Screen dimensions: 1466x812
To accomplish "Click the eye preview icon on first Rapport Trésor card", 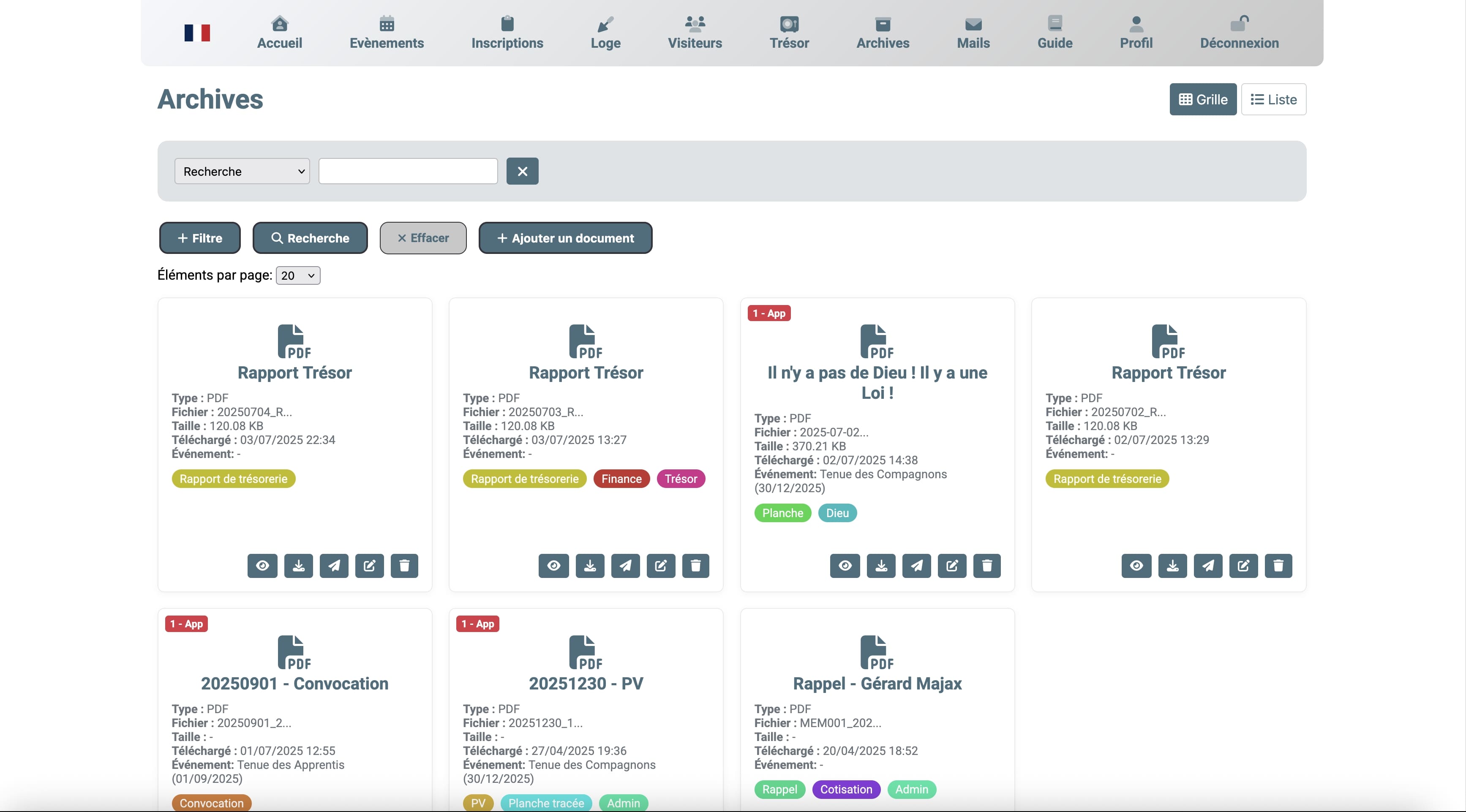I will (262, 566).
